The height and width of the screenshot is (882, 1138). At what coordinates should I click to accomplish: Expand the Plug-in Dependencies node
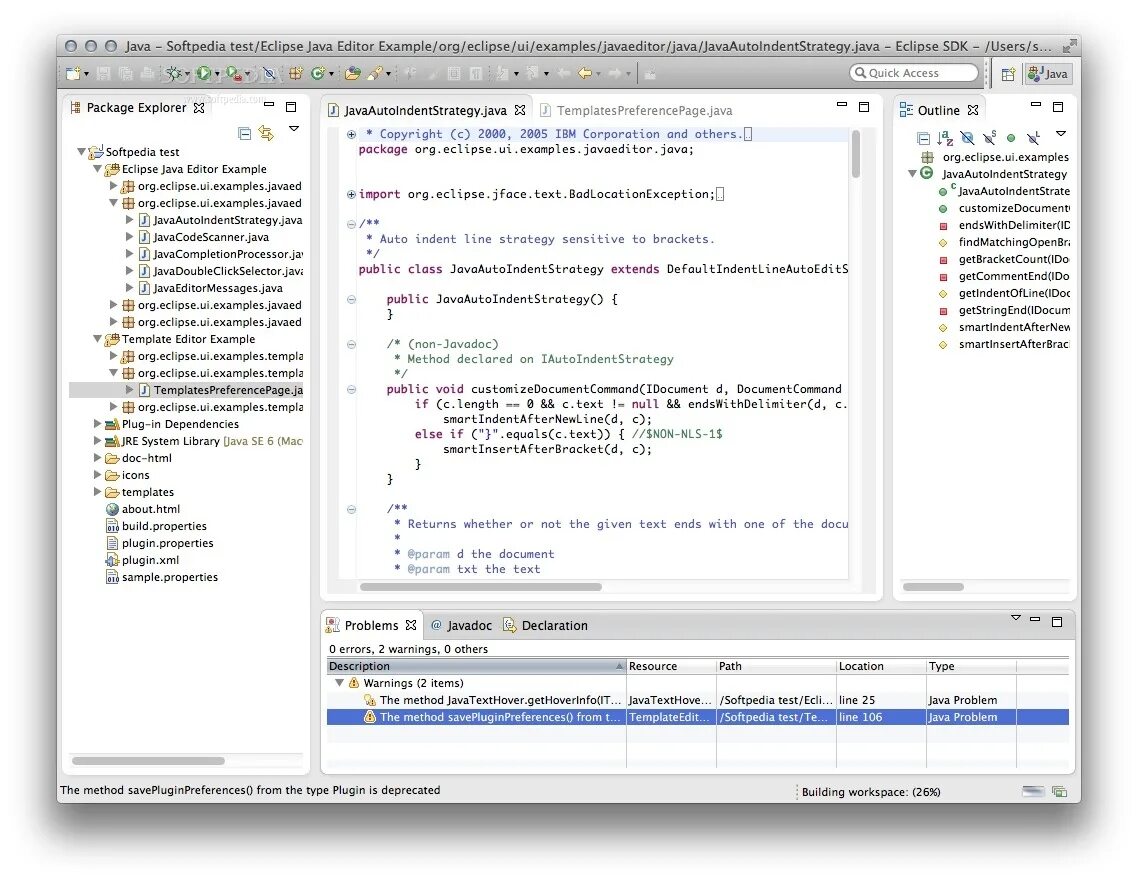[97, 424]
